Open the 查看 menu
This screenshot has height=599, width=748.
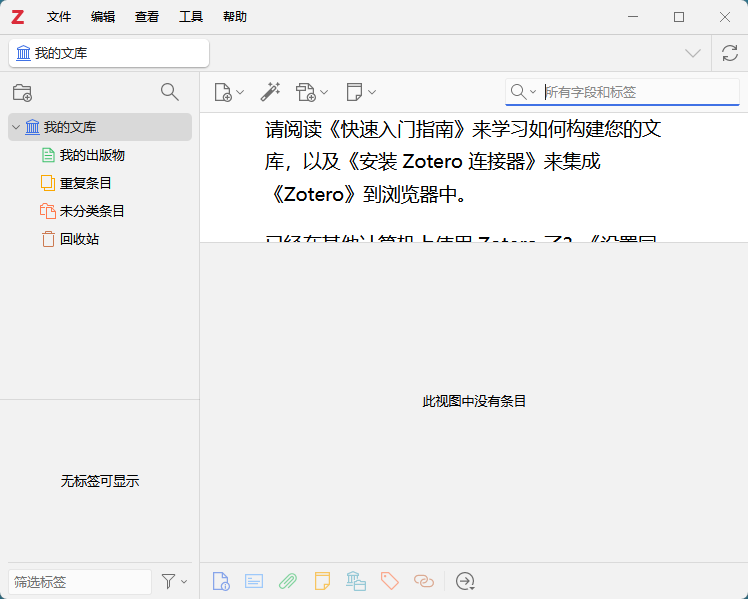(147, 17)
